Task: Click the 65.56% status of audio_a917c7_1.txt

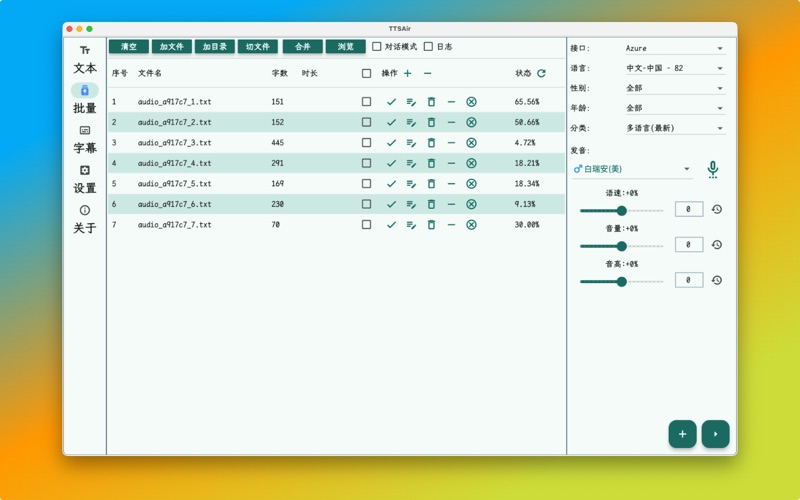Action: tap(527, 102)
